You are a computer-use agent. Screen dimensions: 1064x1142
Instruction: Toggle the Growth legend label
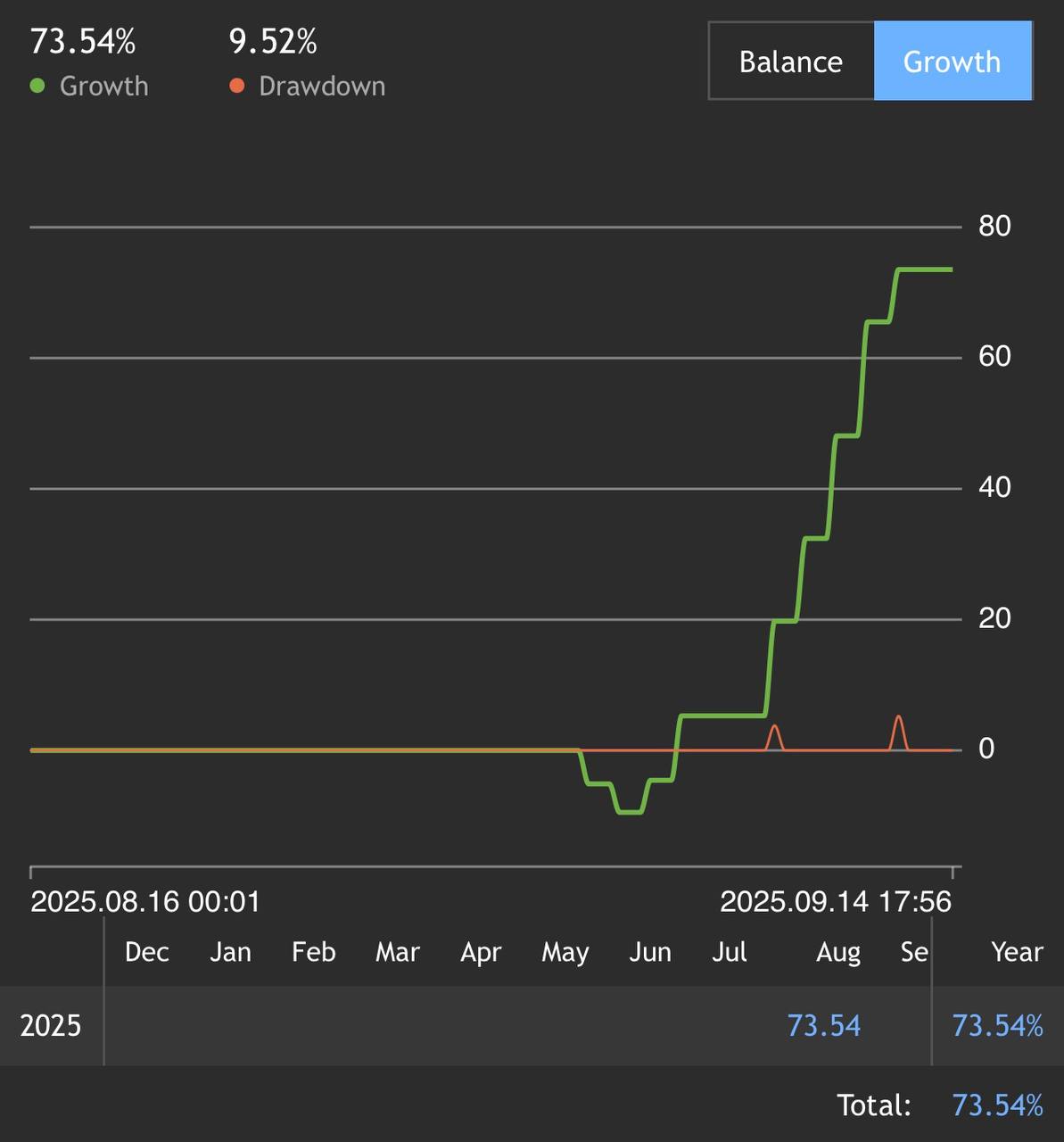[x=103, y=87]
